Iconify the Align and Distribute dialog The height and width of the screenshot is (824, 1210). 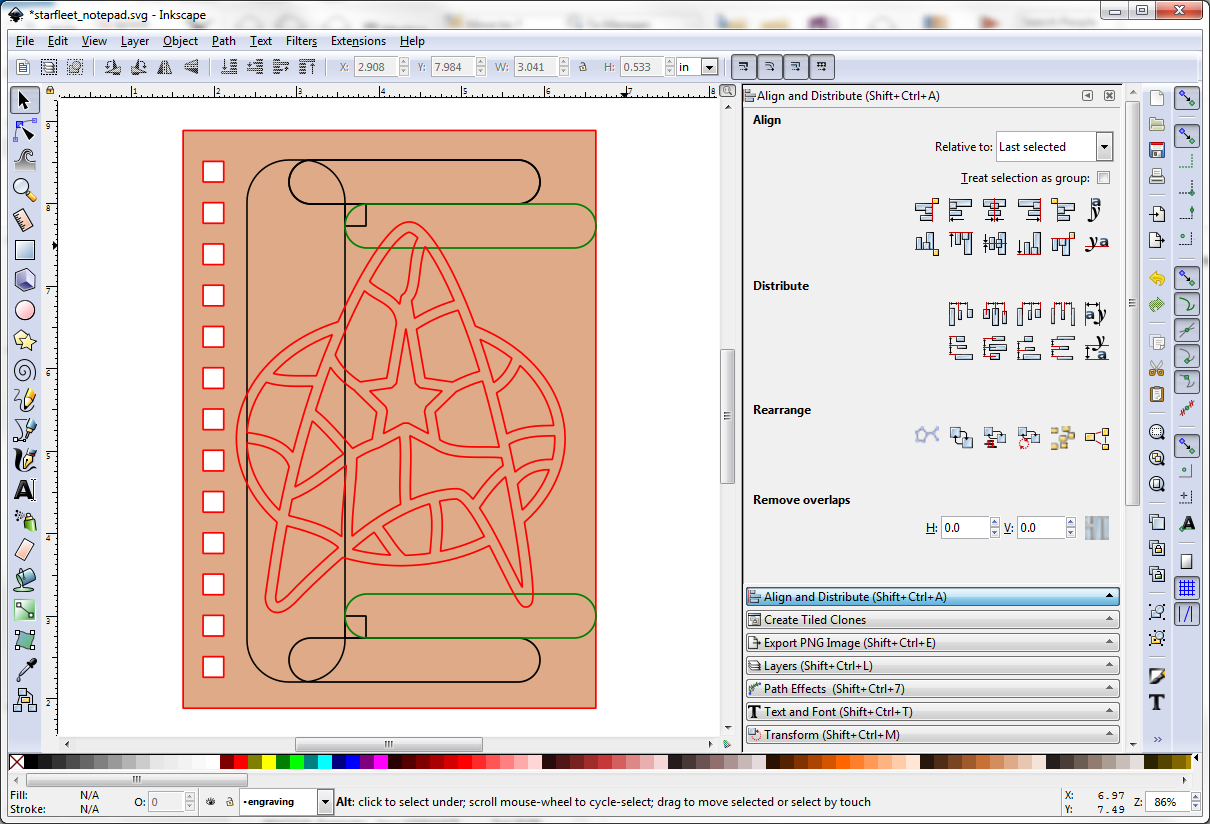pos(1087,96)
